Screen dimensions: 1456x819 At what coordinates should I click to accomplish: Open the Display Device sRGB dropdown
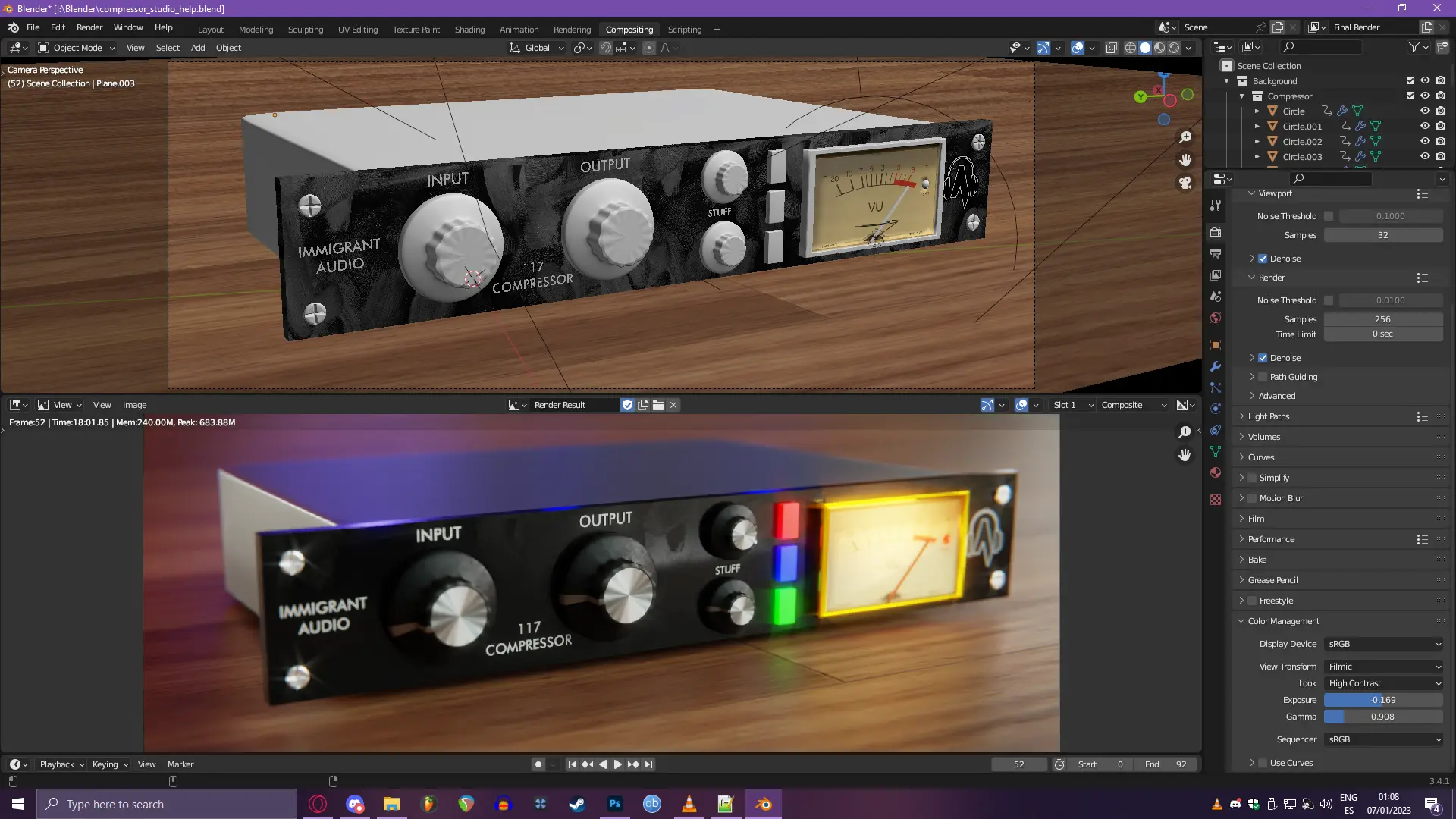point(1384,644)
